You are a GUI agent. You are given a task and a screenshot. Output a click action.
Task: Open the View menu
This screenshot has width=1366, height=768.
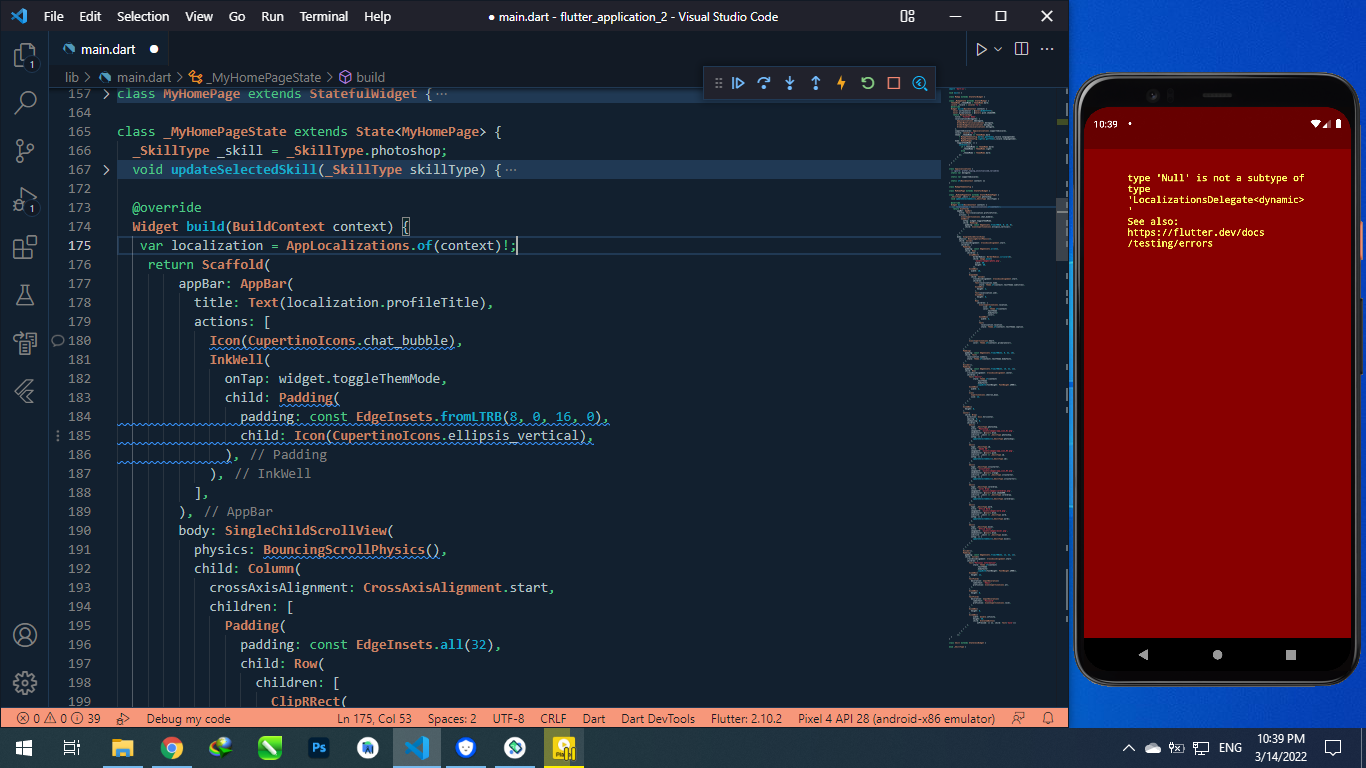click(199, 16)
